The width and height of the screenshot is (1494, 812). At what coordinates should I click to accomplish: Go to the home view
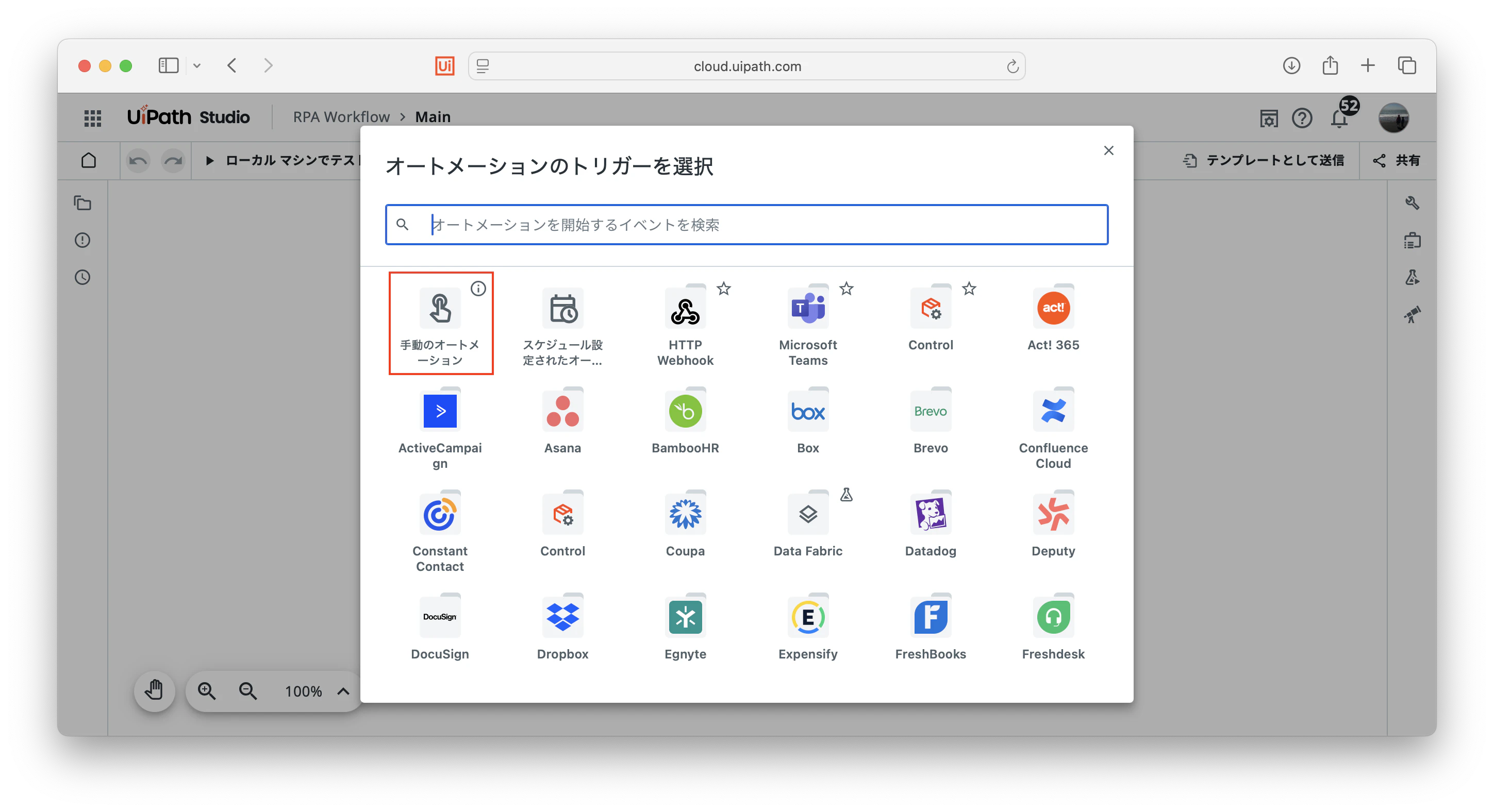point(89,160)
